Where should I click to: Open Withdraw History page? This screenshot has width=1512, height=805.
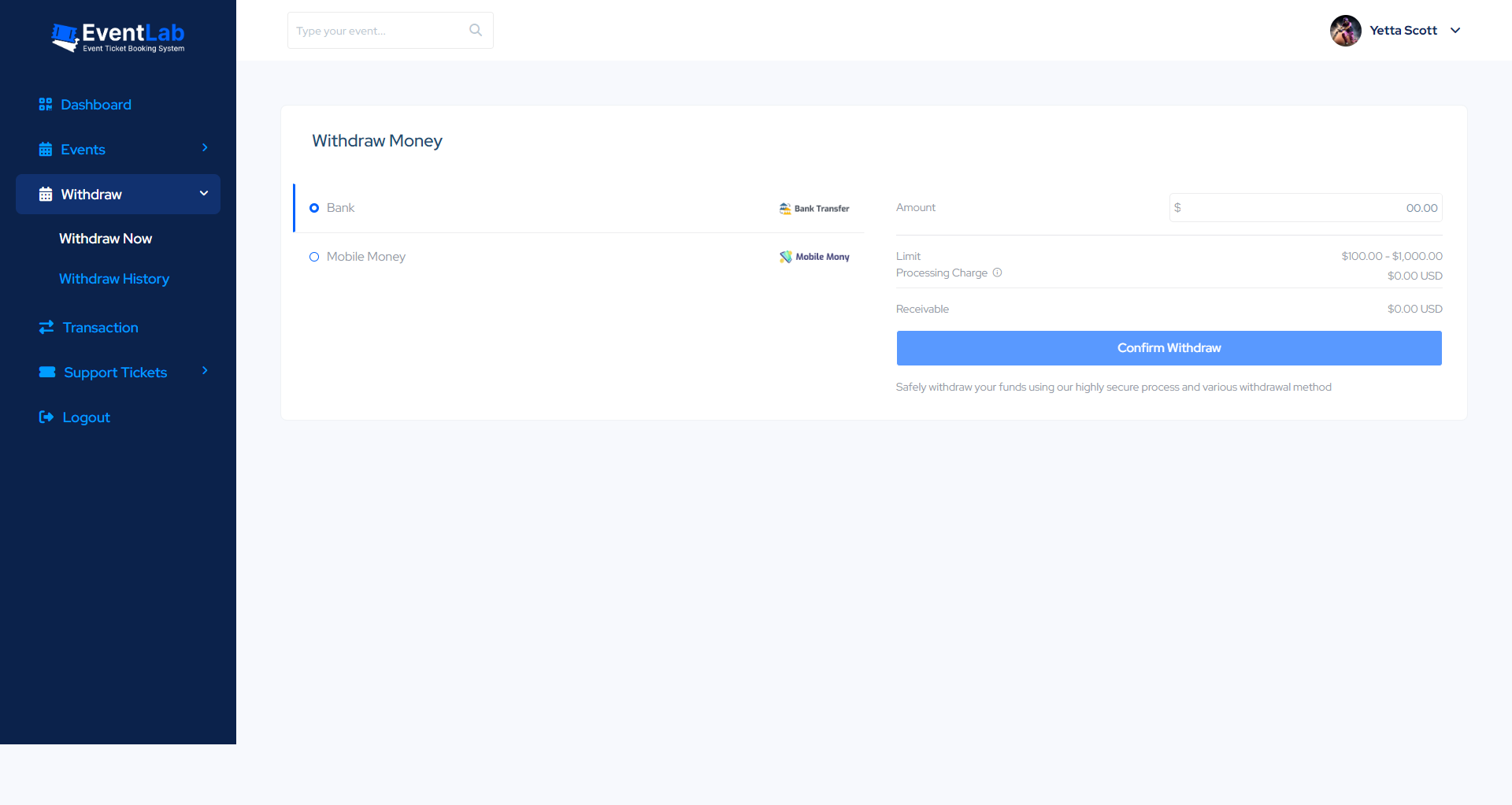(x=113, y=278)
